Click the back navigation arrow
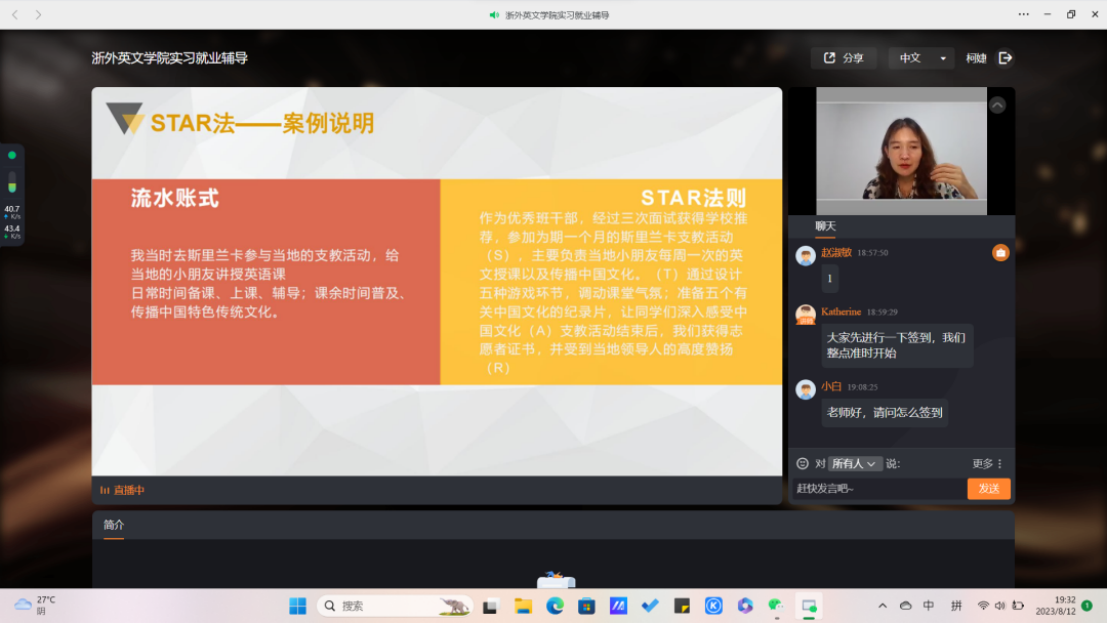Image resolution: width=1108 pixels, height=624 pixels. (x=15, y=15)
